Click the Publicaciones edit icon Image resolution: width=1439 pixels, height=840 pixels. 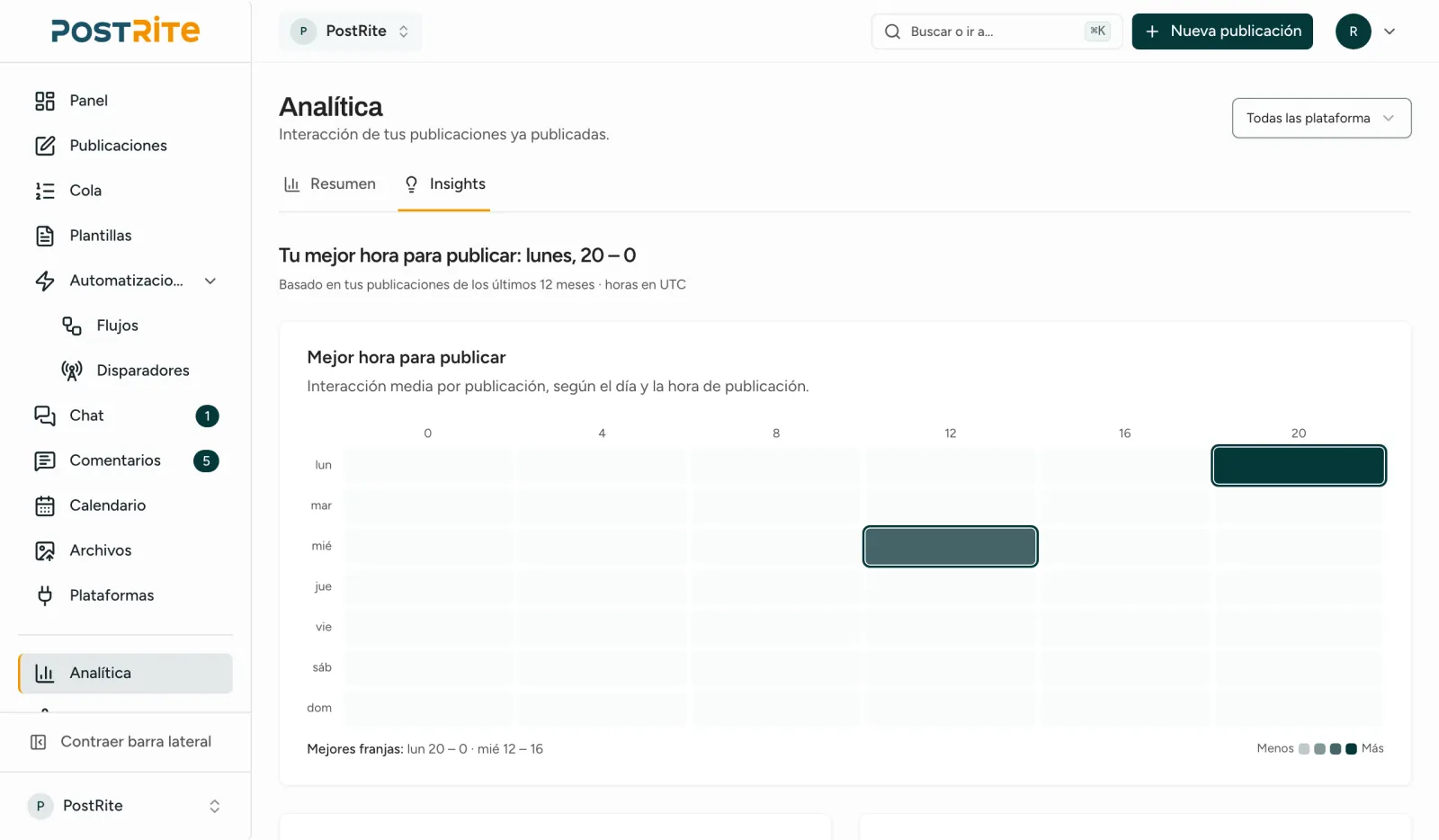45,146
